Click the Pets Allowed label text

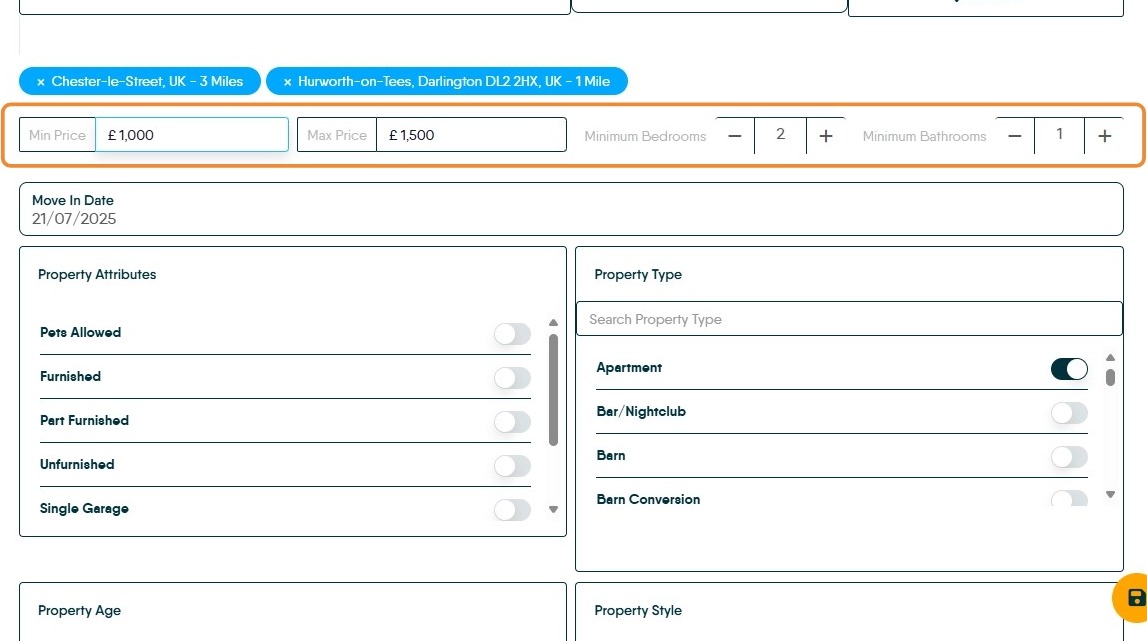tap(80, 332)
